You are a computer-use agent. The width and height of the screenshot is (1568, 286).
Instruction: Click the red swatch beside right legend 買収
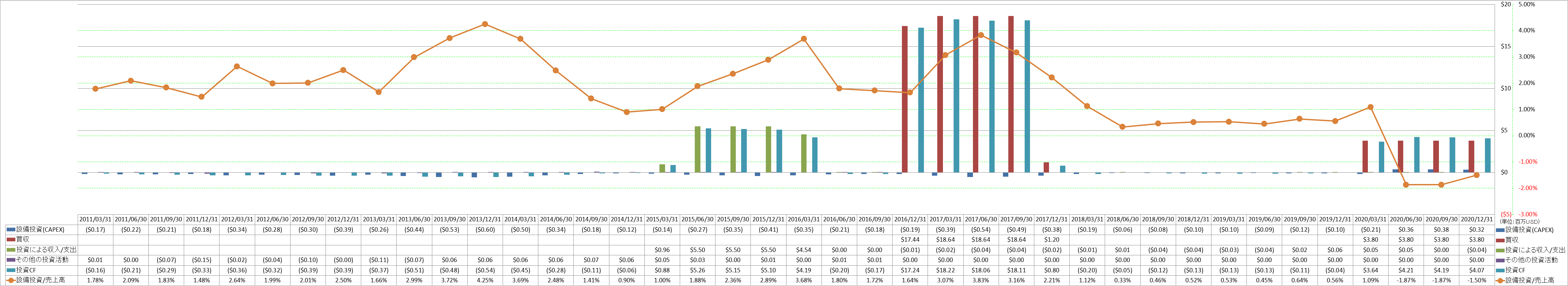coord(1500,240)
